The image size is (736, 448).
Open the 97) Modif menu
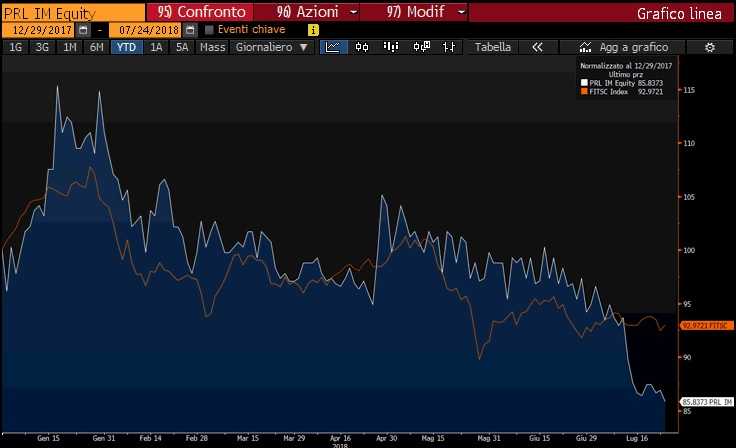(415, 12)
